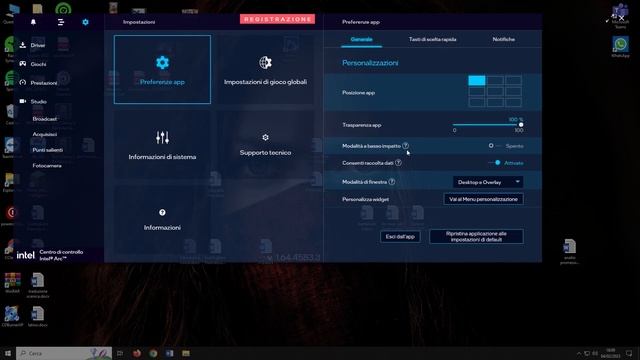Select the bottom-right app position cell
Screen dimensions: 640x360
click(513, 102)
